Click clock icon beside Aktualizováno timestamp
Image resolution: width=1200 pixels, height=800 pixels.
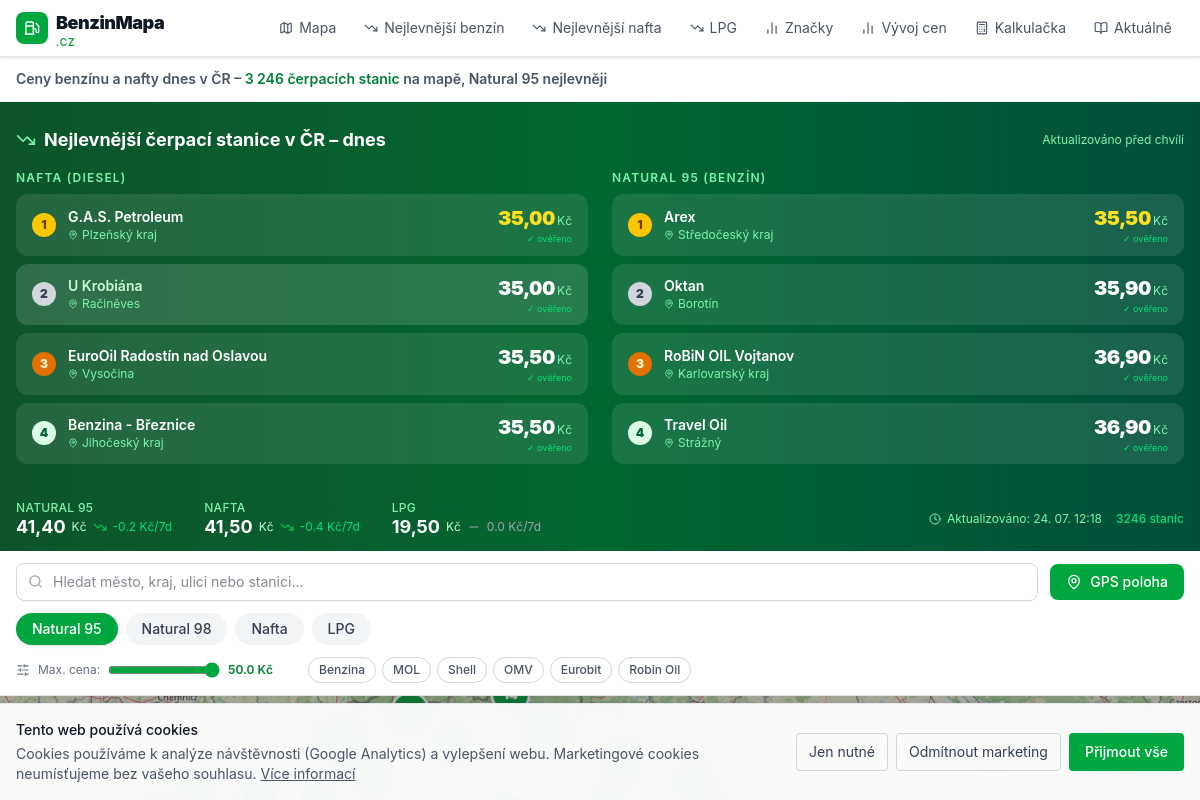(x=935, y=519)
